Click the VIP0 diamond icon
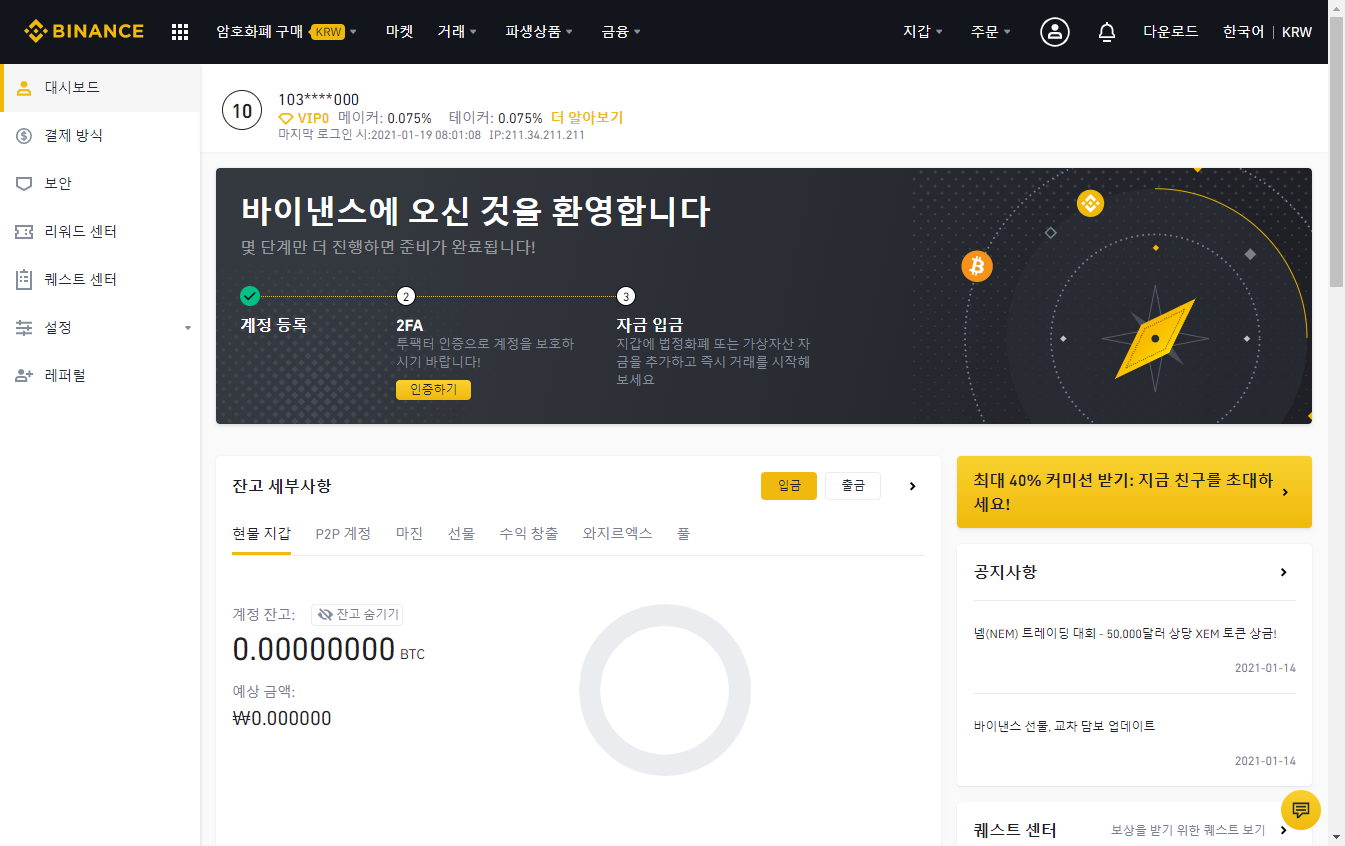Viewport: 1345px width, 846px height. click(x=285, y=118)
